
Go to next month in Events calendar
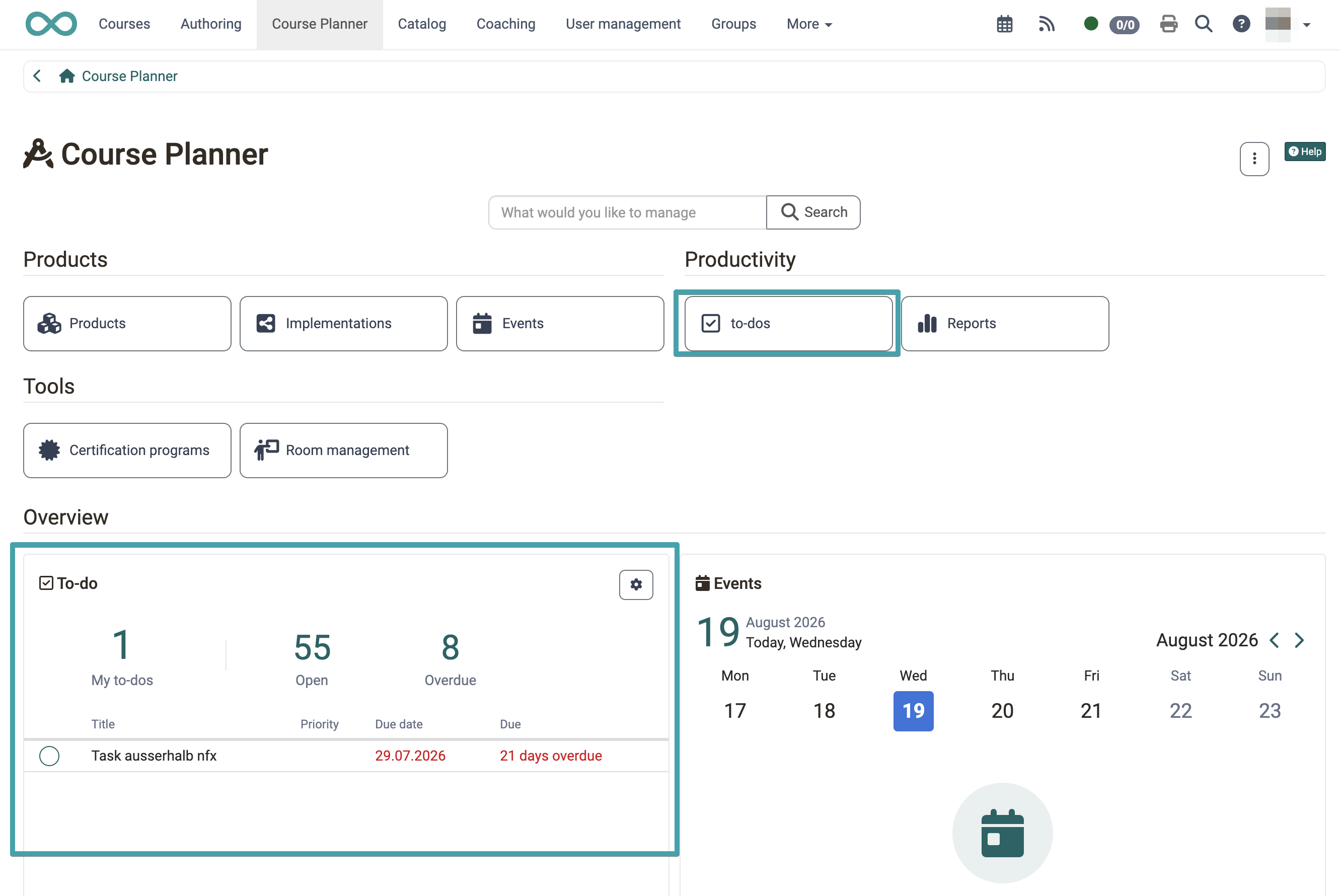pos(1299,640)
